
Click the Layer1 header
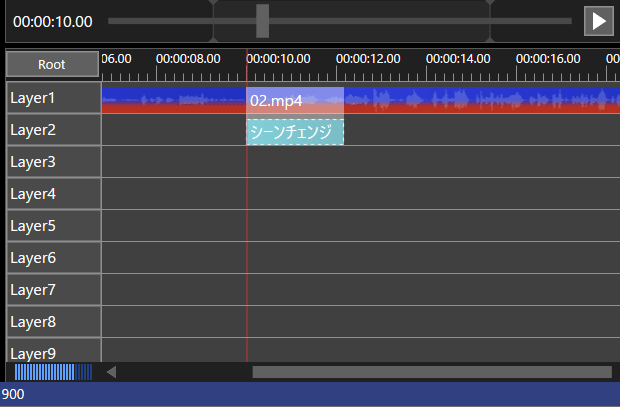pos(52,98)
